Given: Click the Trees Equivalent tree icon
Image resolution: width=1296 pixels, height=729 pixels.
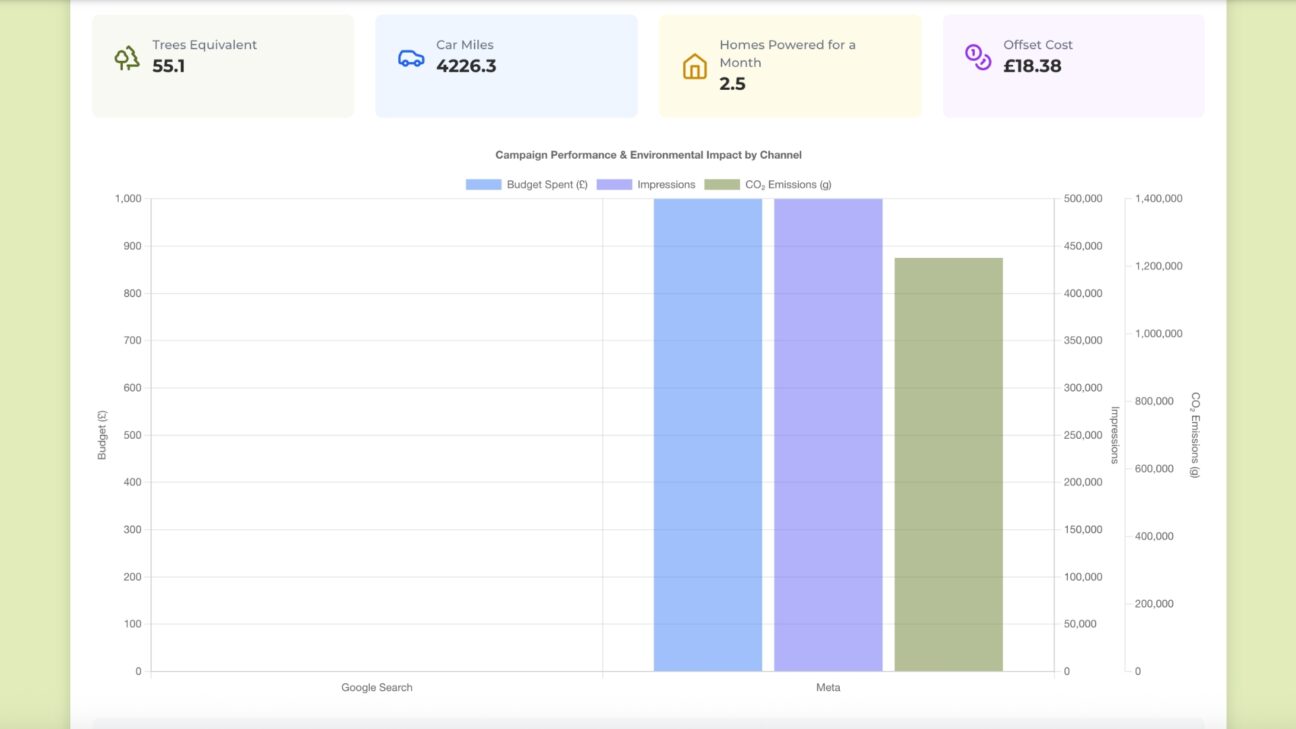Looking at the screenshot, I should point(127,58).
